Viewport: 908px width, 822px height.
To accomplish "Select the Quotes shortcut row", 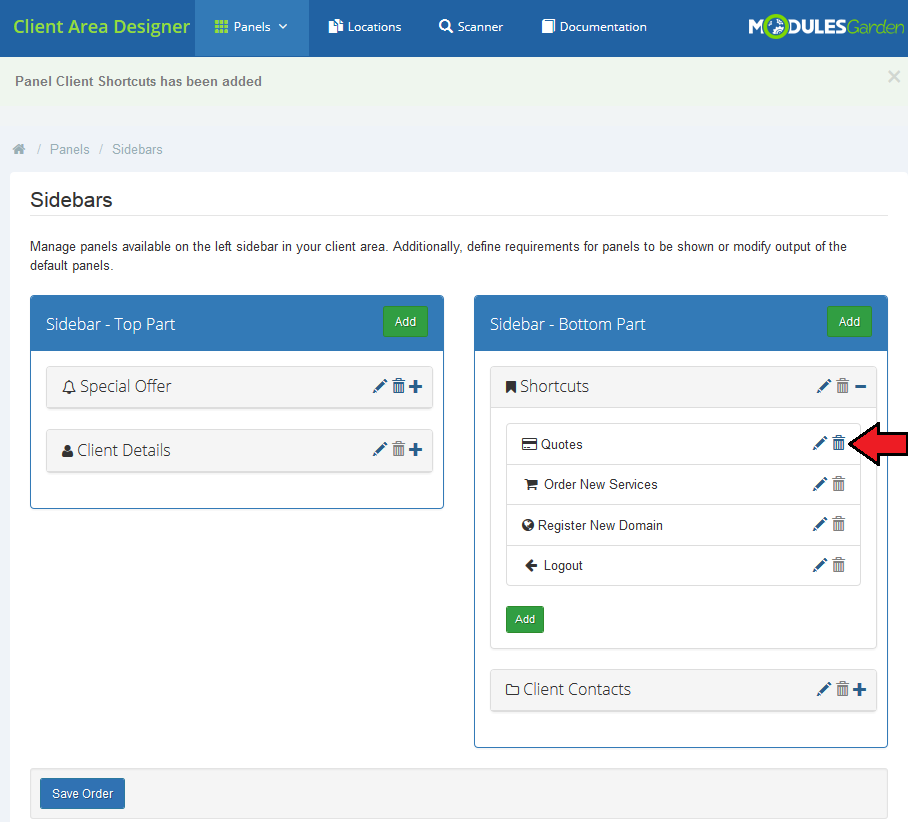I will tap(683, 444).
